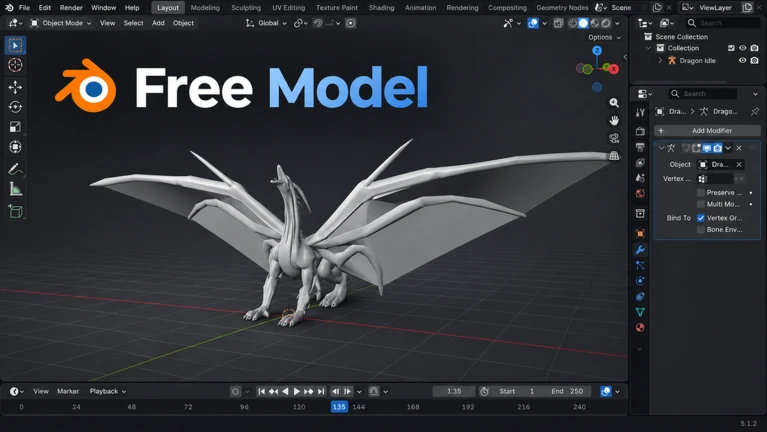Open the Render menu
This screenshot has height=432, width=767.
click(71, 8)
